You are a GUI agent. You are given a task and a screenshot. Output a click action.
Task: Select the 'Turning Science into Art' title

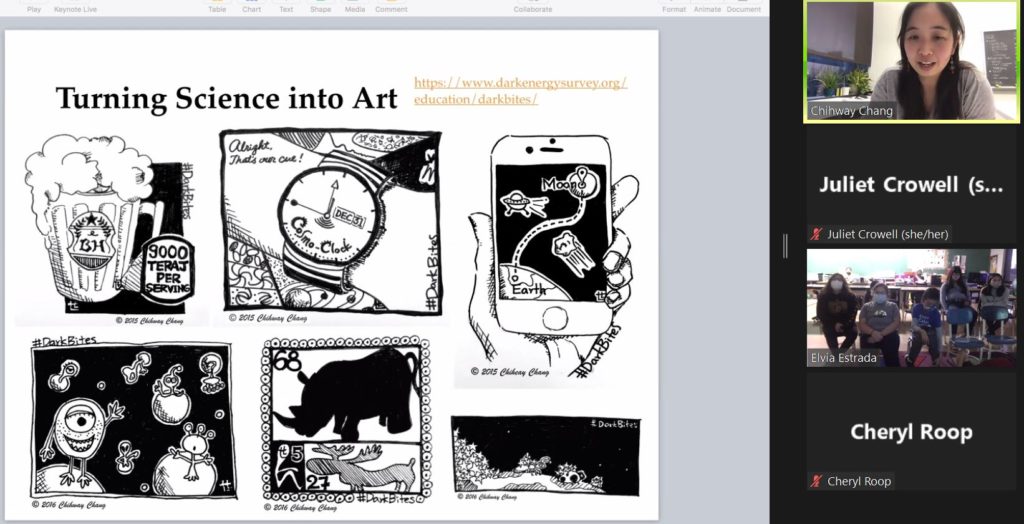[x=227, y=99]
